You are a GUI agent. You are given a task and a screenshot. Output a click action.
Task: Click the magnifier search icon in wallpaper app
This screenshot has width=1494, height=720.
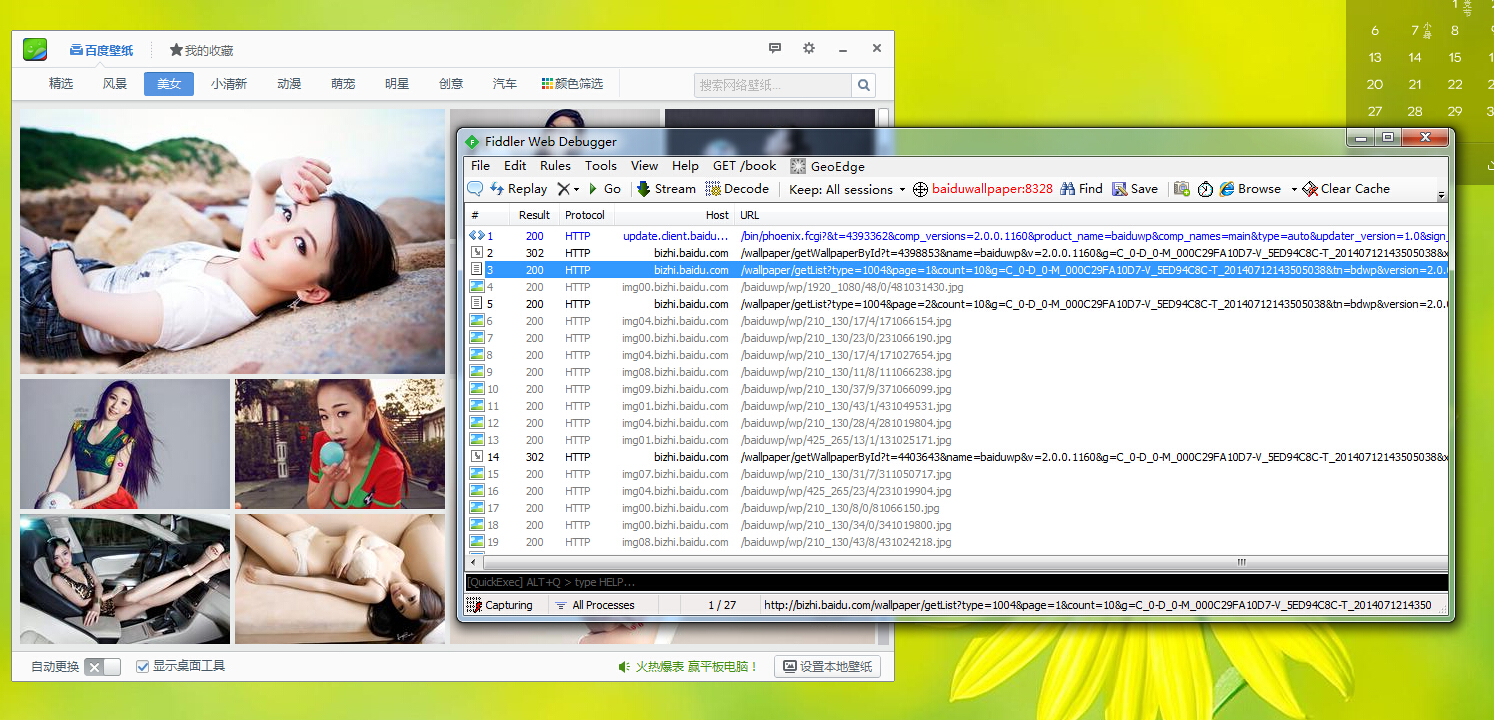point(864,85)
